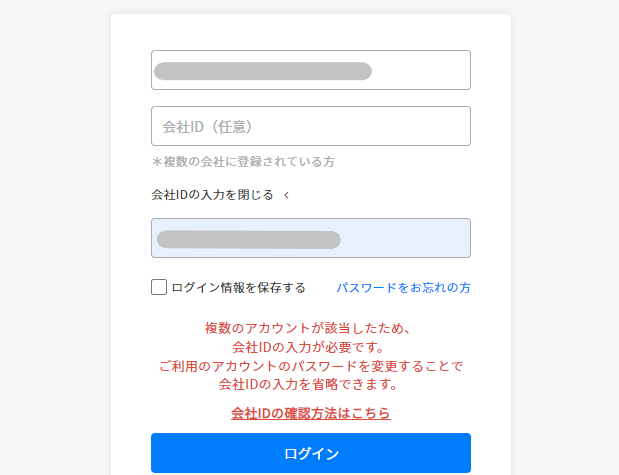Click the light-blue field above the checkbox
The image size is (619, 475).
pyautogui.click(x=310, y=238)
